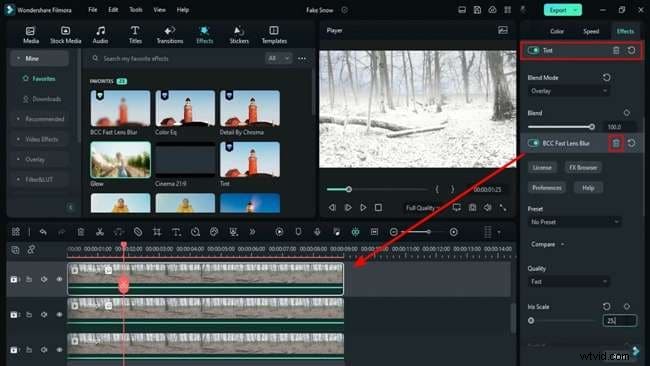Screen dimensions: 650x366
Task: Open the Edit menu
Action: pyautogui.click(x=113, y=10)
